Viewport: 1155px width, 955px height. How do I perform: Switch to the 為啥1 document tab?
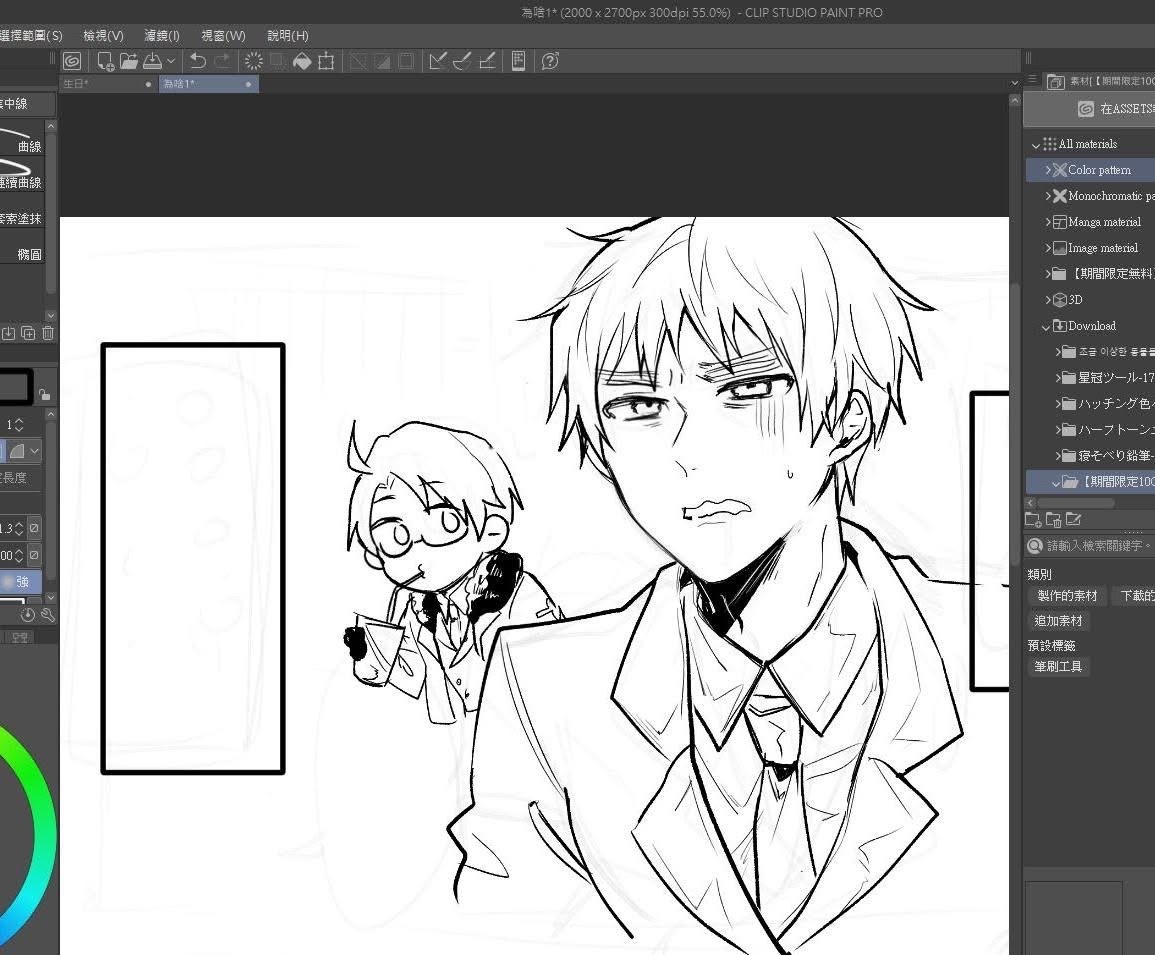(x=208, y=84)
